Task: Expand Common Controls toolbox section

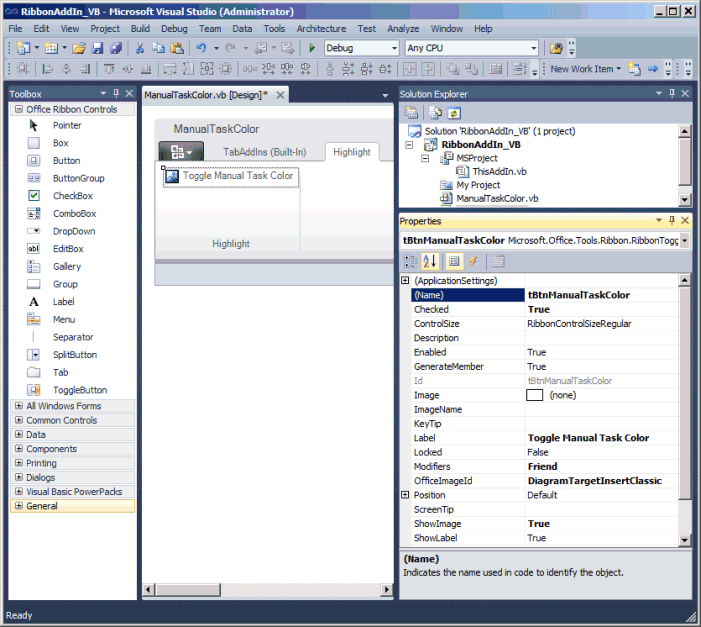Action: coord(19,420)
